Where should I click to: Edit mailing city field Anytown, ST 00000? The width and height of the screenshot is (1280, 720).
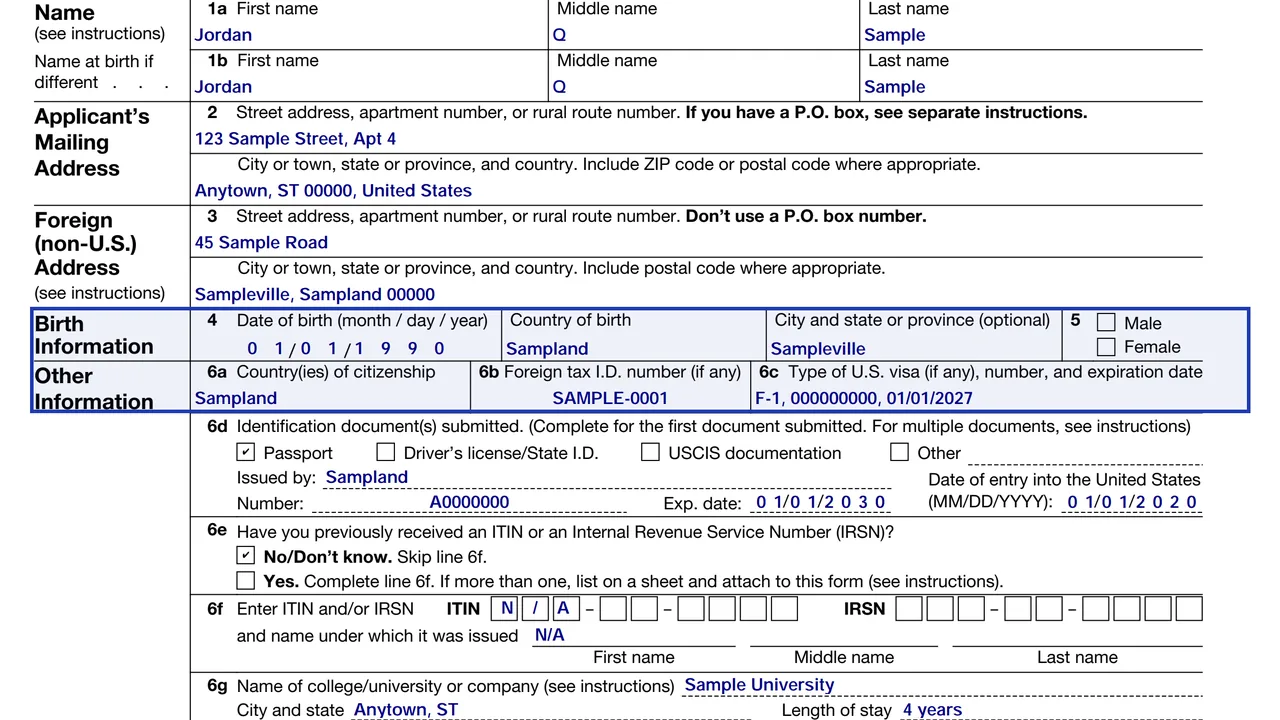(697, 191)
